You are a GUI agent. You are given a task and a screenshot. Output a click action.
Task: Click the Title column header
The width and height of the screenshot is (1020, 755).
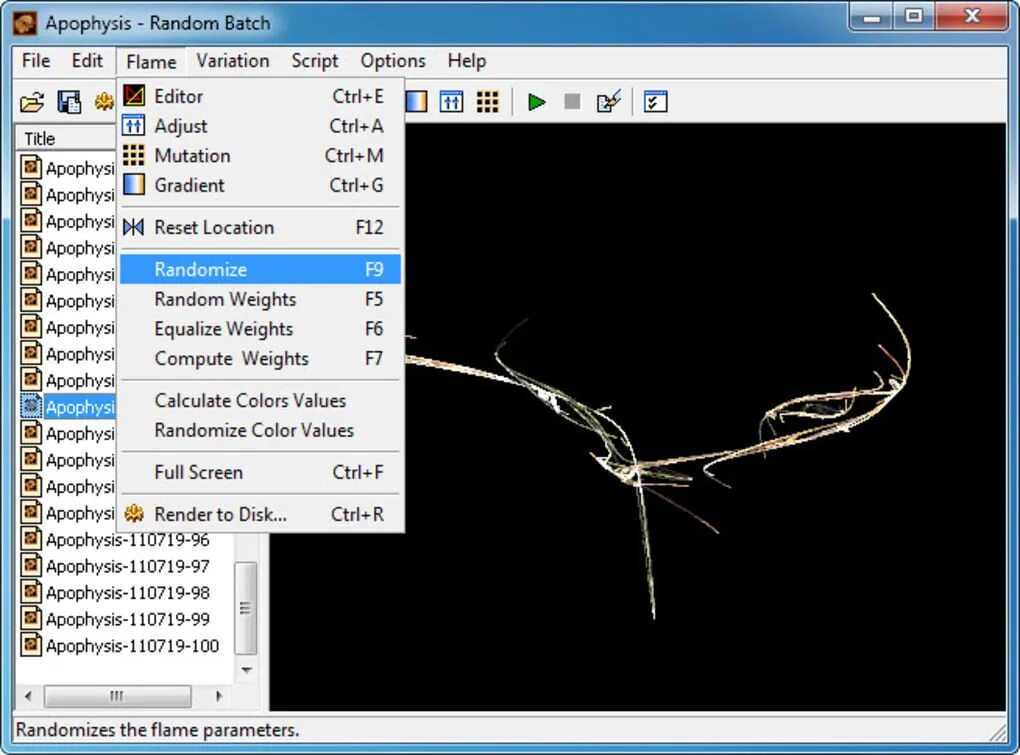[65, 139]
